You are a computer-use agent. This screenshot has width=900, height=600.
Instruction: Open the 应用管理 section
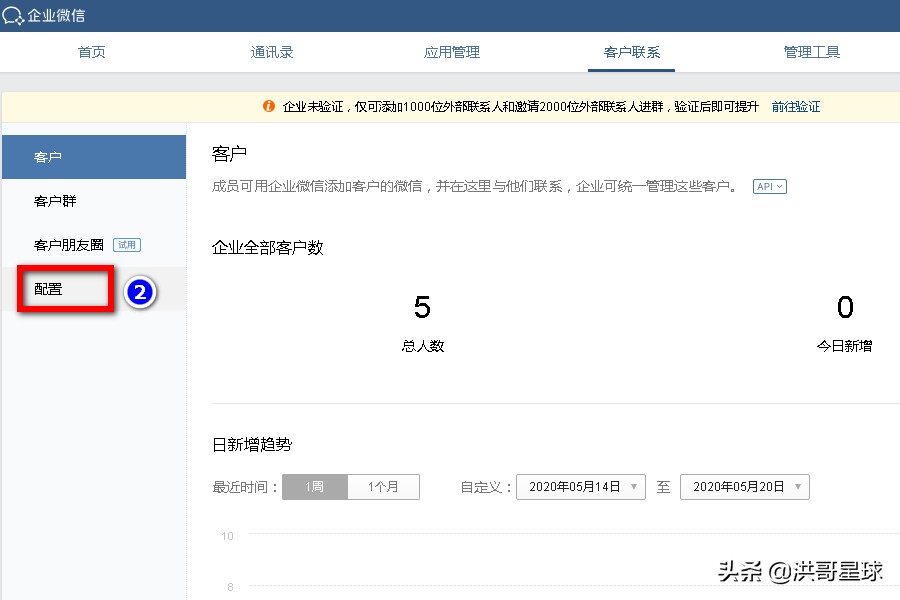pos(451,52)
